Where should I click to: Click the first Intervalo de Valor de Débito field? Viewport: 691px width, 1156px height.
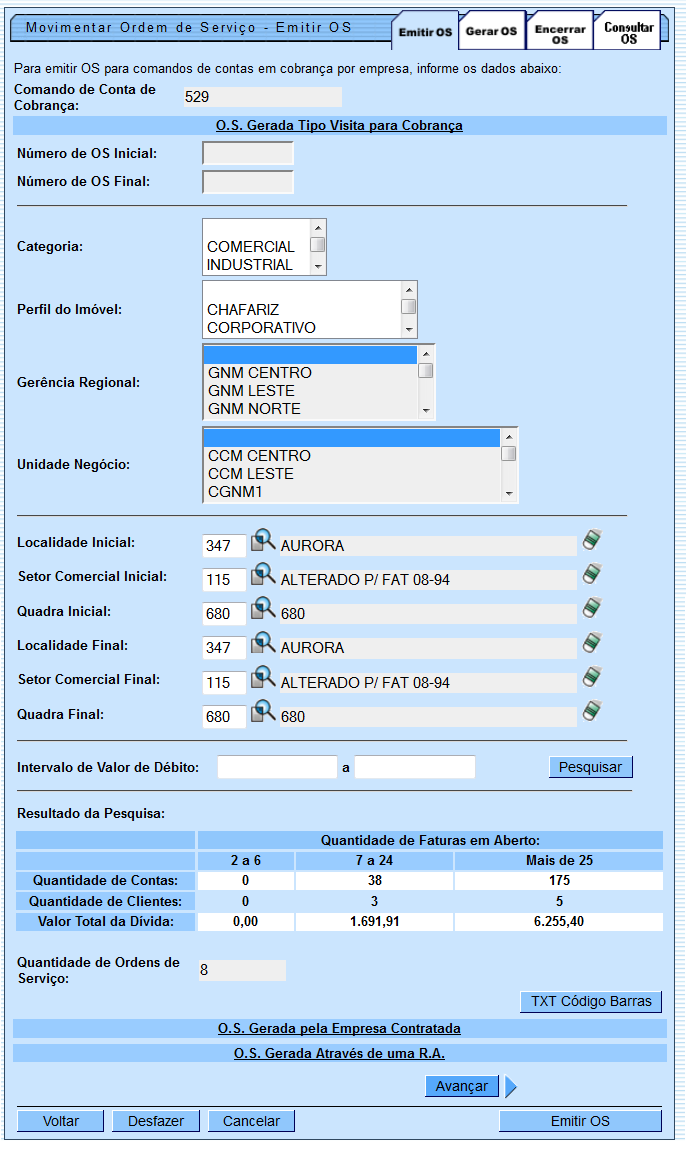tap(277, 767)
